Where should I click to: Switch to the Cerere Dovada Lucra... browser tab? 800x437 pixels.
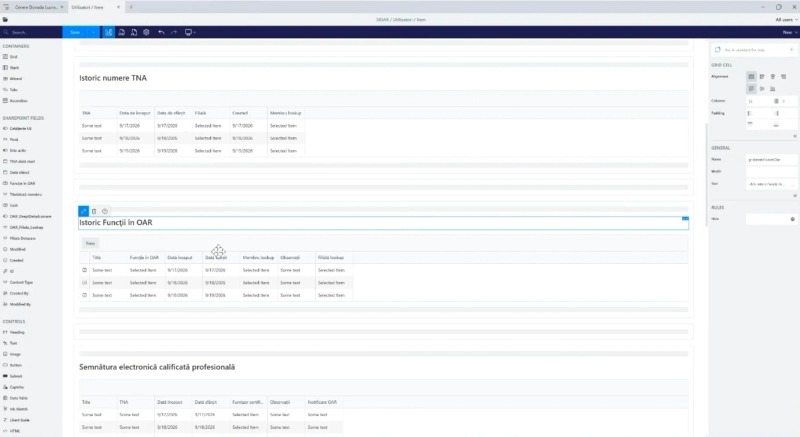click(x=36, y=7)
